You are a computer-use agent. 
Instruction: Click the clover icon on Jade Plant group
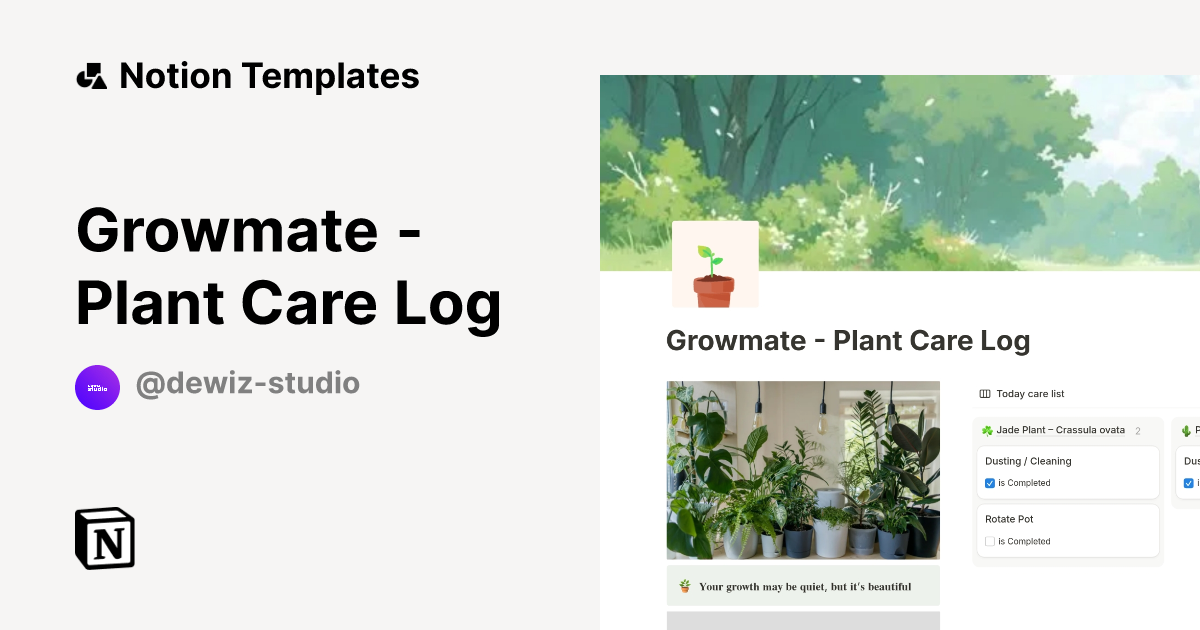pos(988,429)
